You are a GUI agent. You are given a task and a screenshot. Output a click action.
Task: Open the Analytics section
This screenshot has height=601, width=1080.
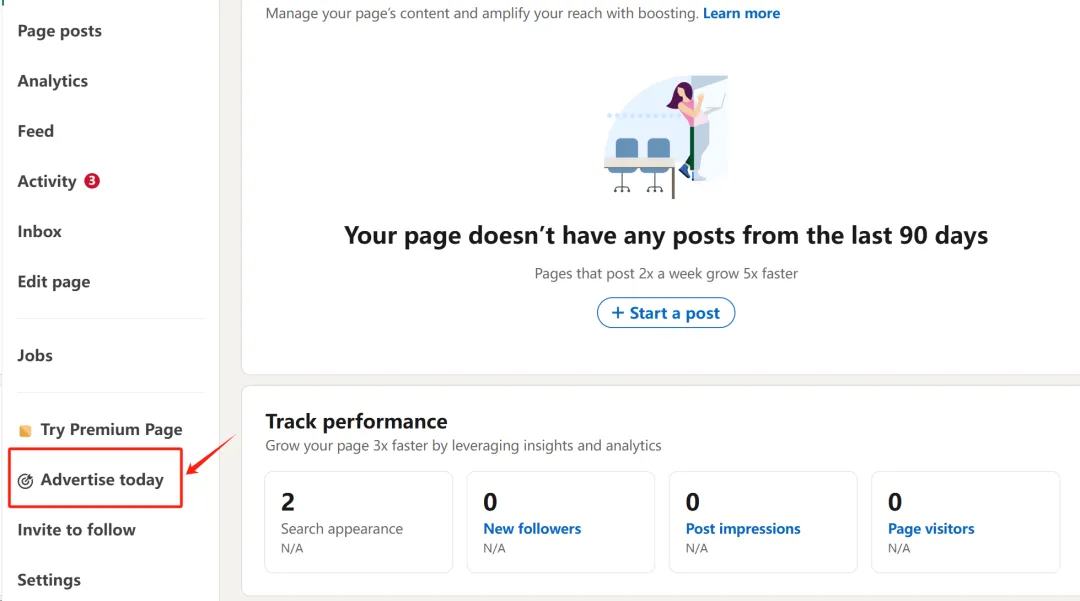click(52, 81)
